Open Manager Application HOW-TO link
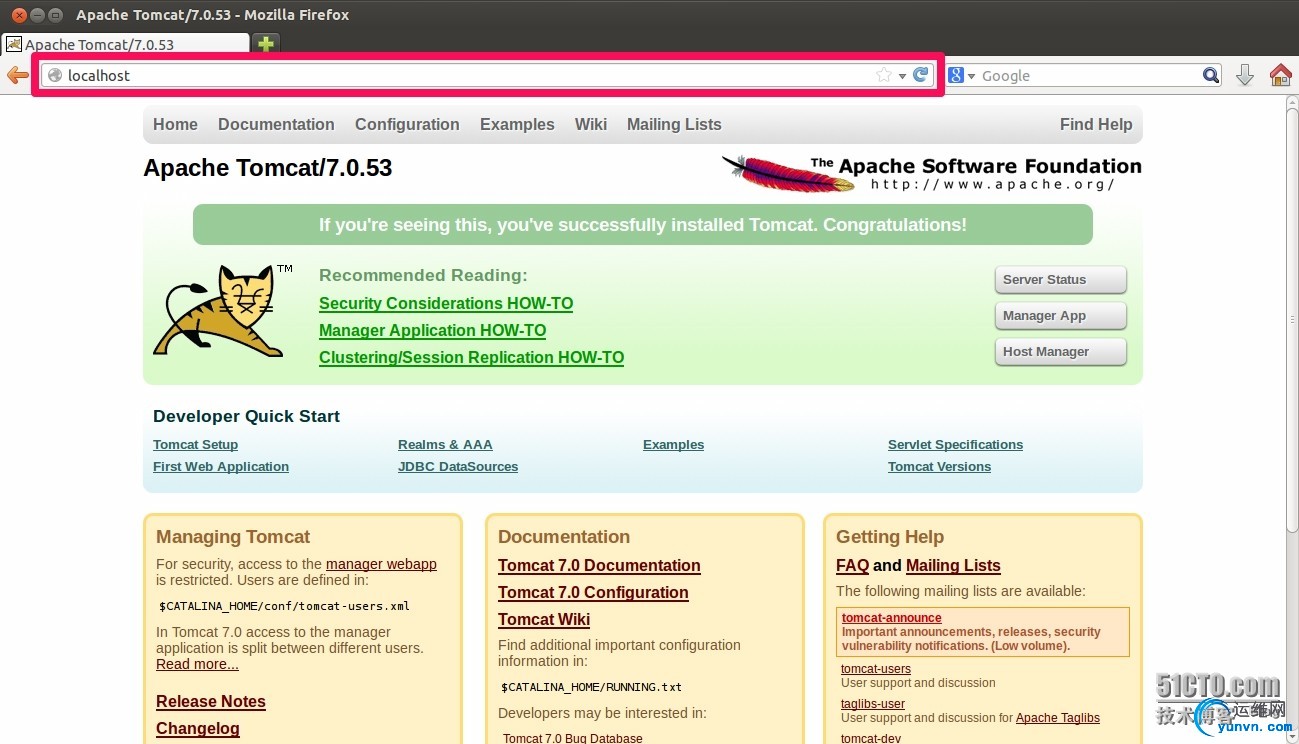Image resolution: width=1299 pixels, height=744 pixels. 433,330
